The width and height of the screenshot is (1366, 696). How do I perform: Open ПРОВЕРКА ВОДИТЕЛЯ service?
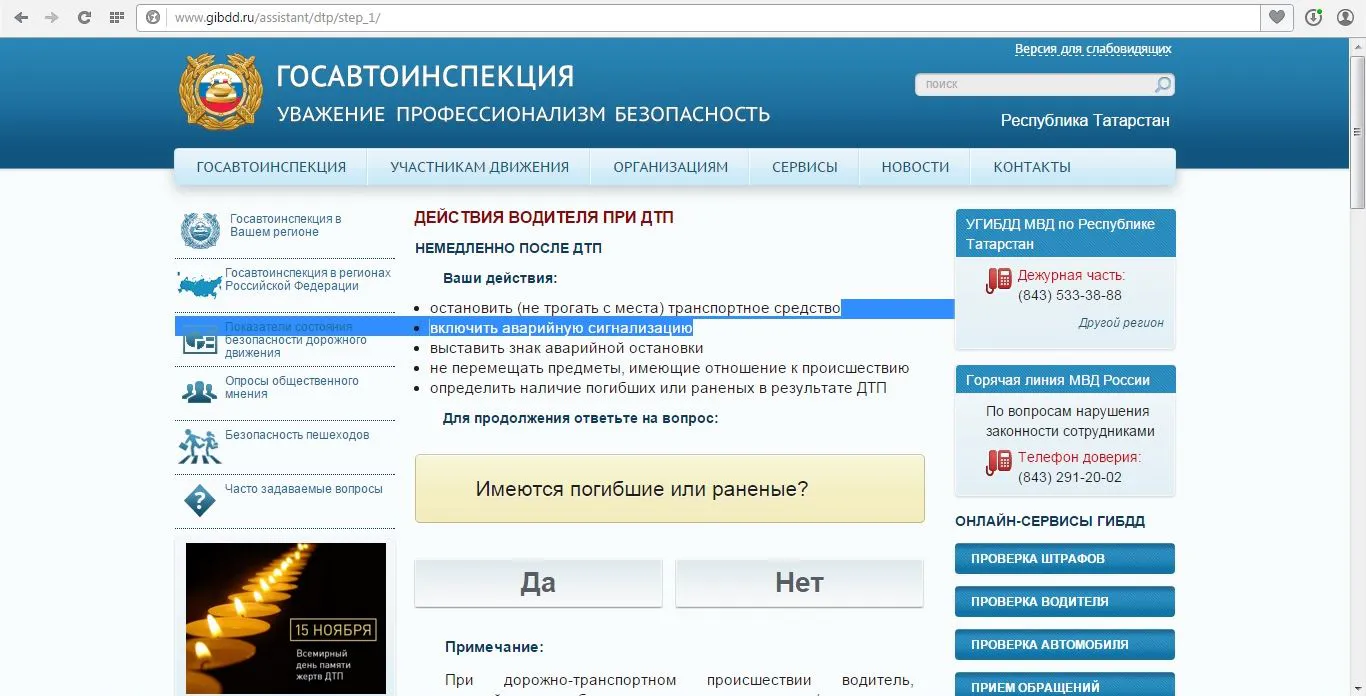(x=1065, y=601)
